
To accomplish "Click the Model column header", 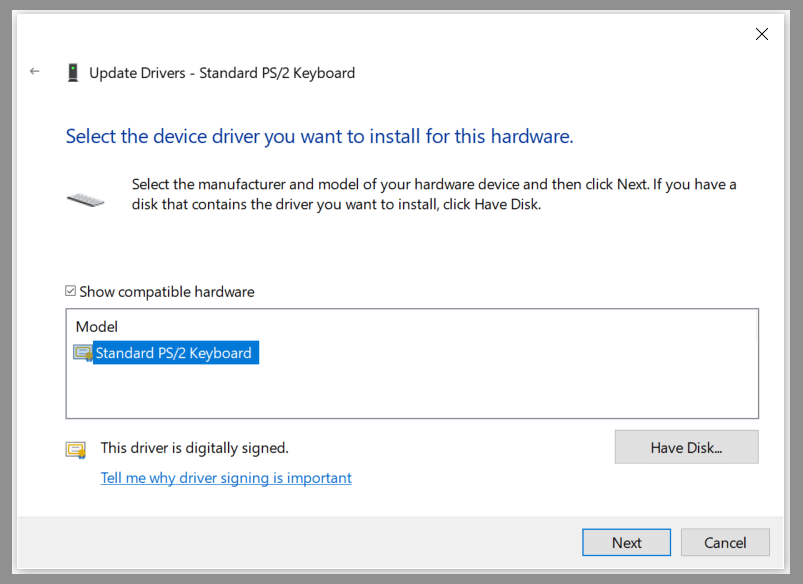I will pos(97,327).
